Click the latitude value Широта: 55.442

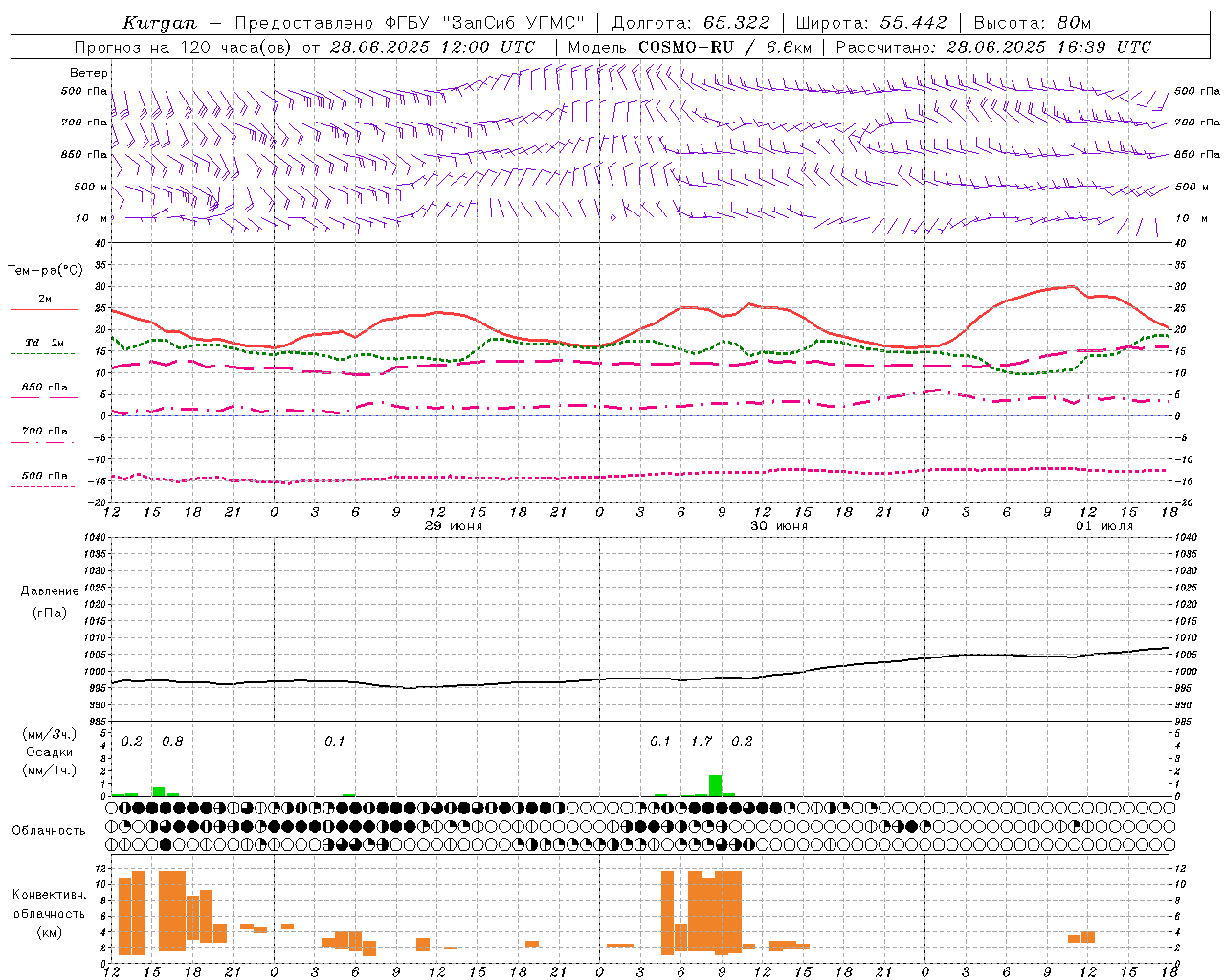[x=872, y=23]
